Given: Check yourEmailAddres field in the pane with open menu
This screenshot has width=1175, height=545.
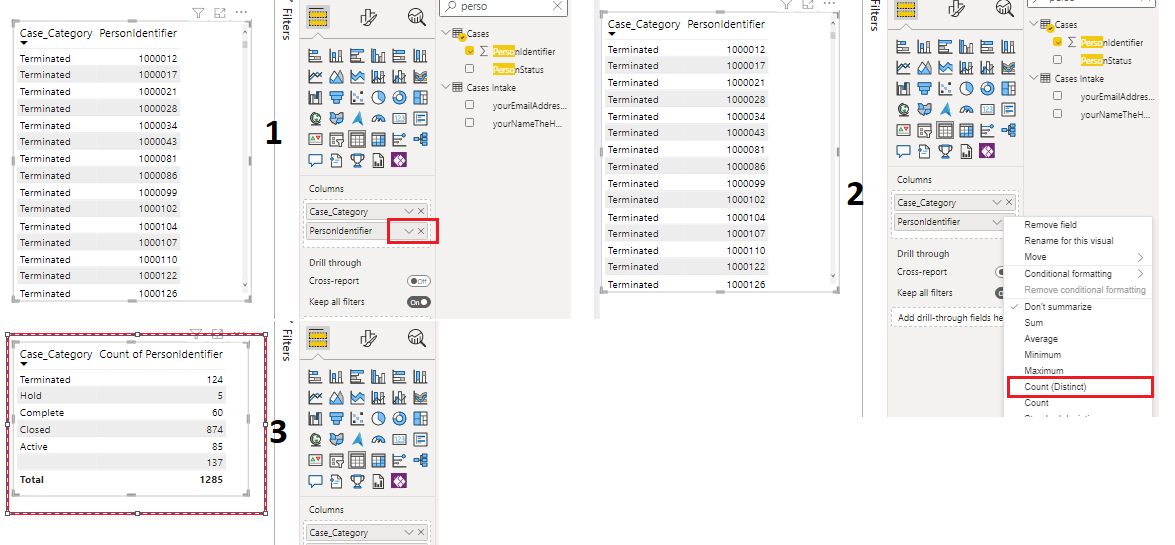Looking at the screenshot, I should 1057,96.
